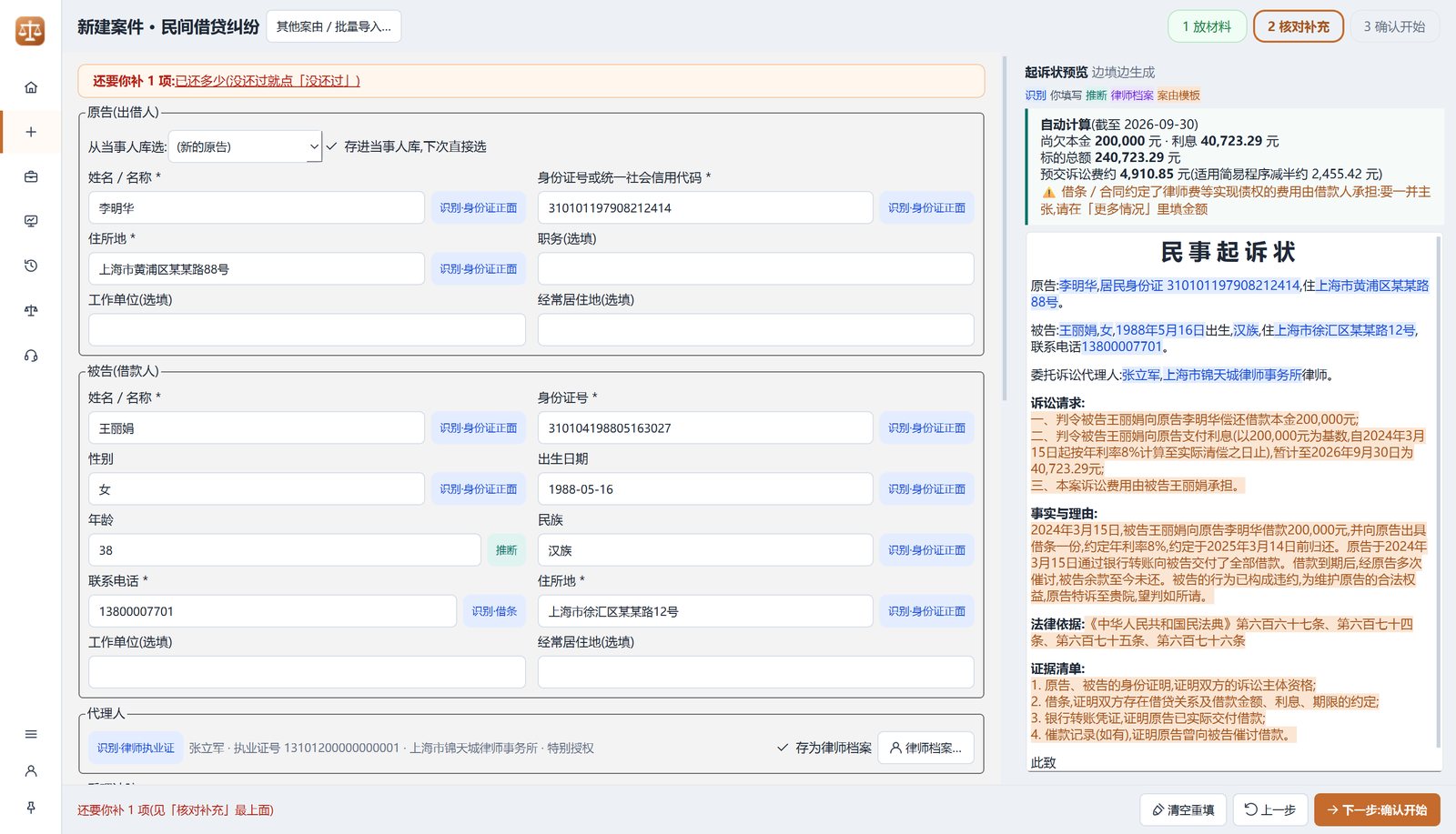1456x834 pixels.
Task: Click the 案由模板 legend tag
Action: point(1178,95)
